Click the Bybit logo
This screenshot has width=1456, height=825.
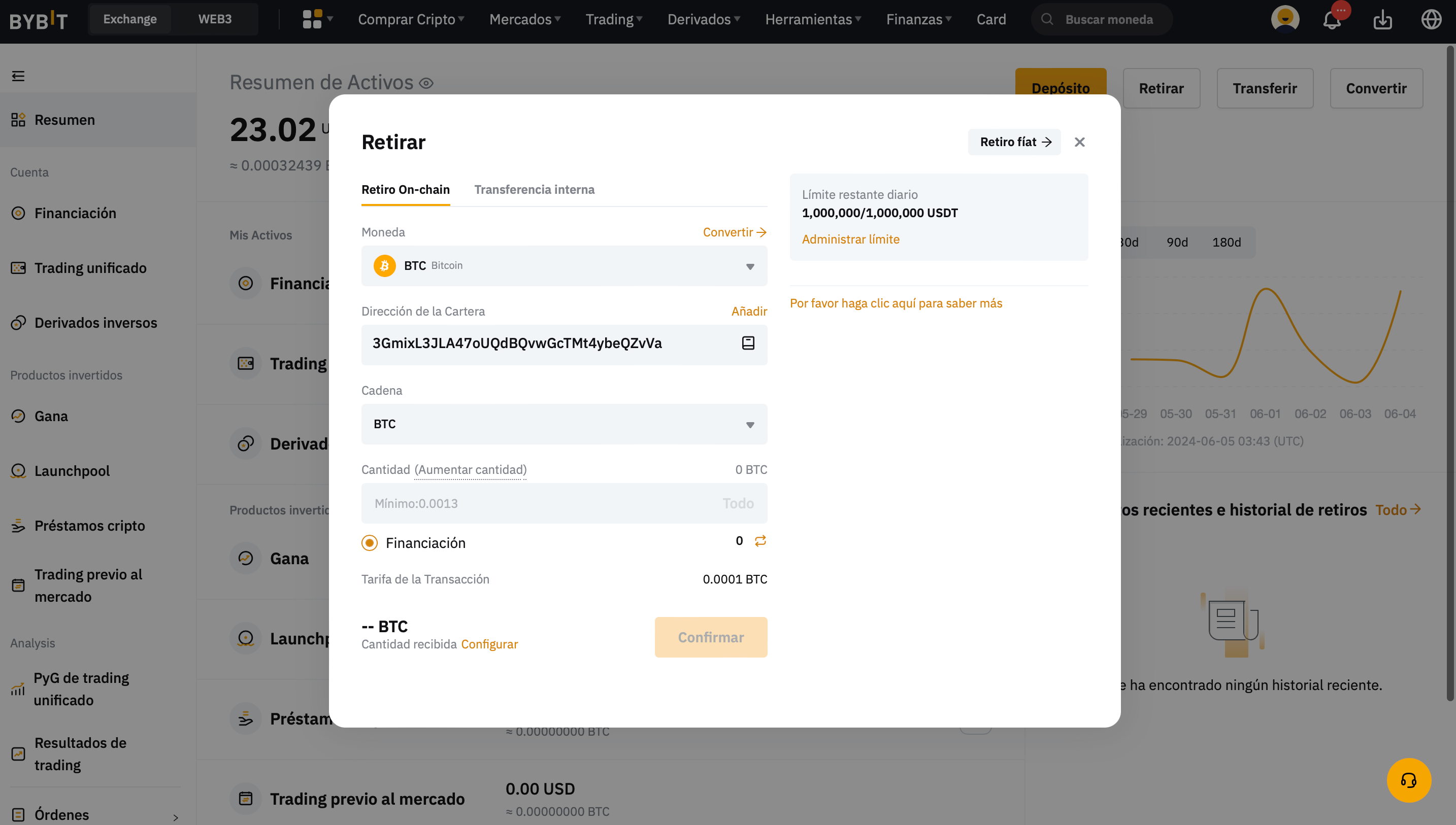(x=39, y=20)
